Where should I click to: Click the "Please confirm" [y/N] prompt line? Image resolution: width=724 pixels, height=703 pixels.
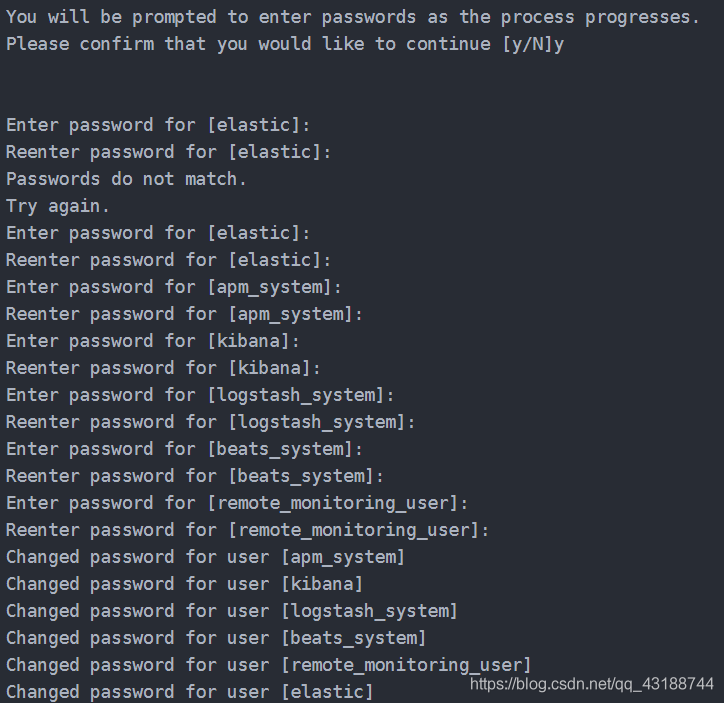[x=285, y=44]
